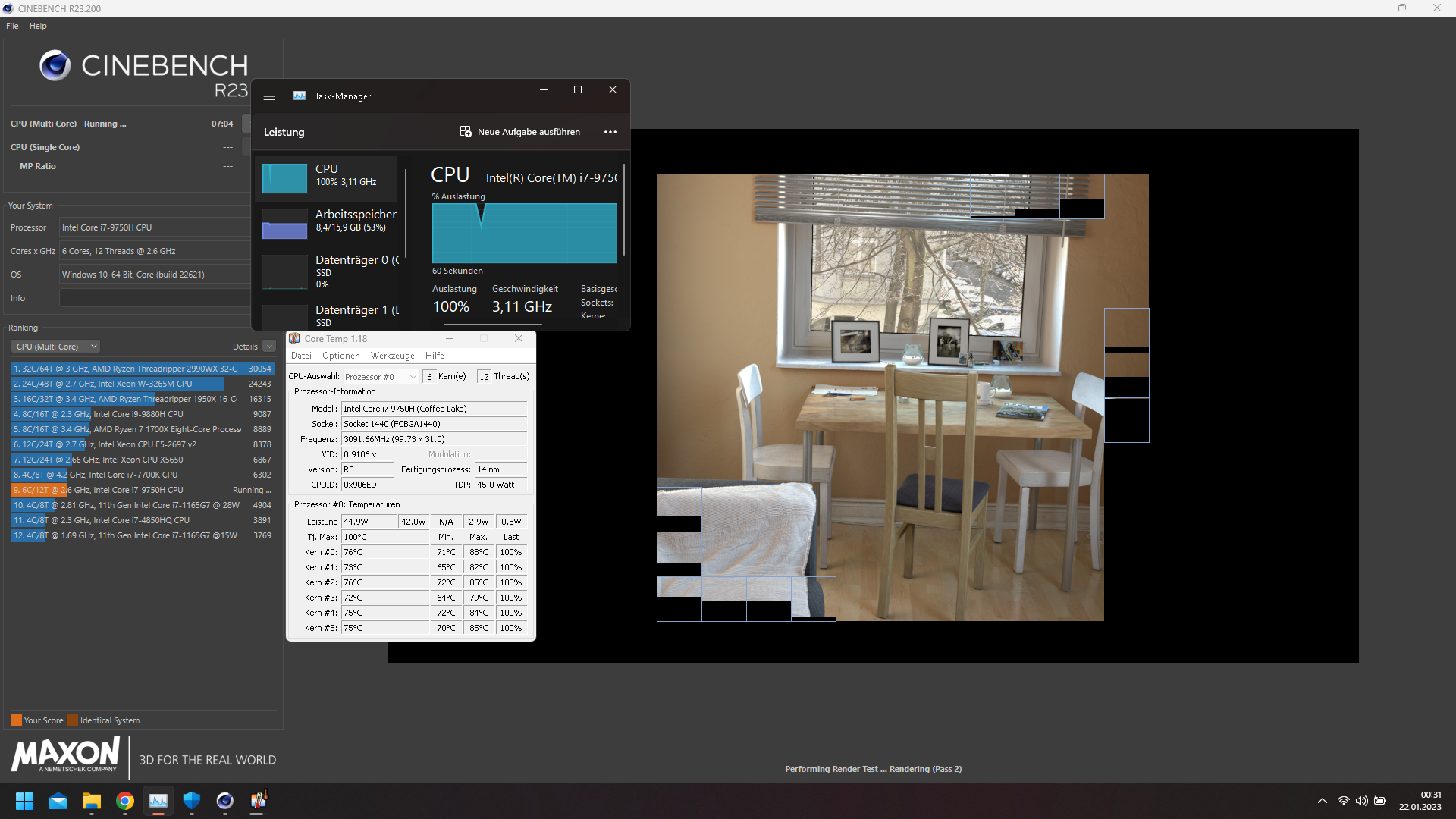Open the Help menu in Cinebench
The image size is (1456, 819).
38,26
